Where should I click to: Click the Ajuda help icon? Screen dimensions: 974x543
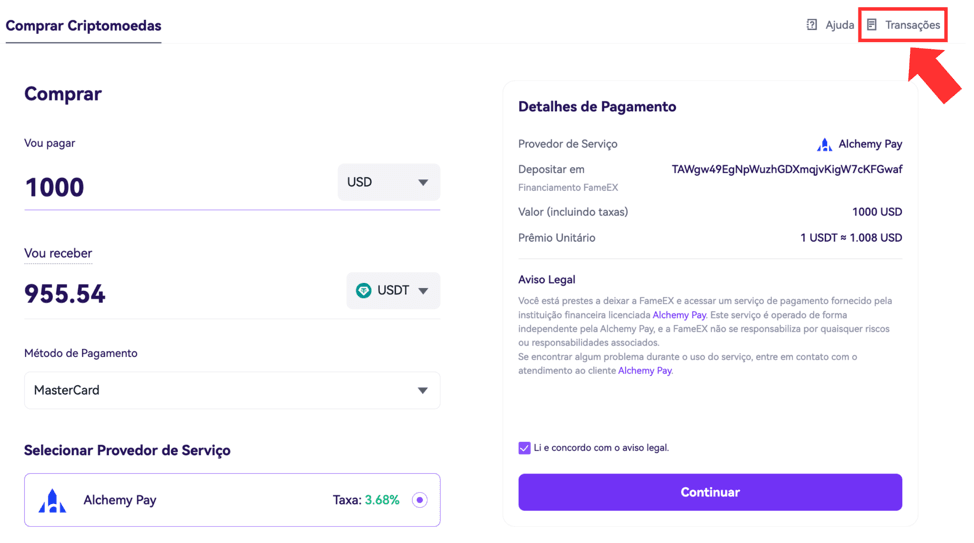[811, 25]
